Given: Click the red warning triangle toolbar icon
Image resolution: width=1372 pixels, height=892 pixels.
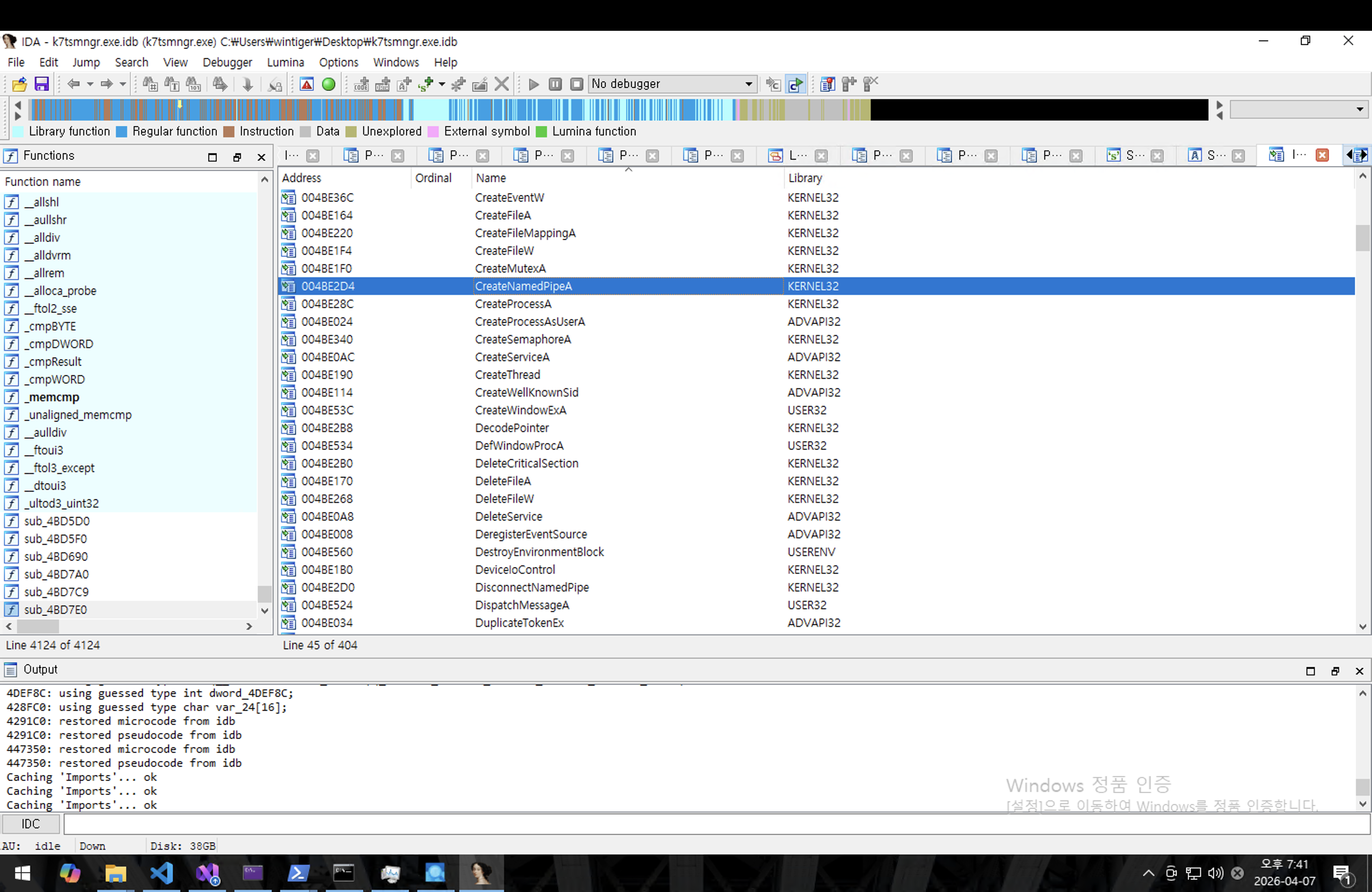Looking at the screenshot, I should point(307,84).
